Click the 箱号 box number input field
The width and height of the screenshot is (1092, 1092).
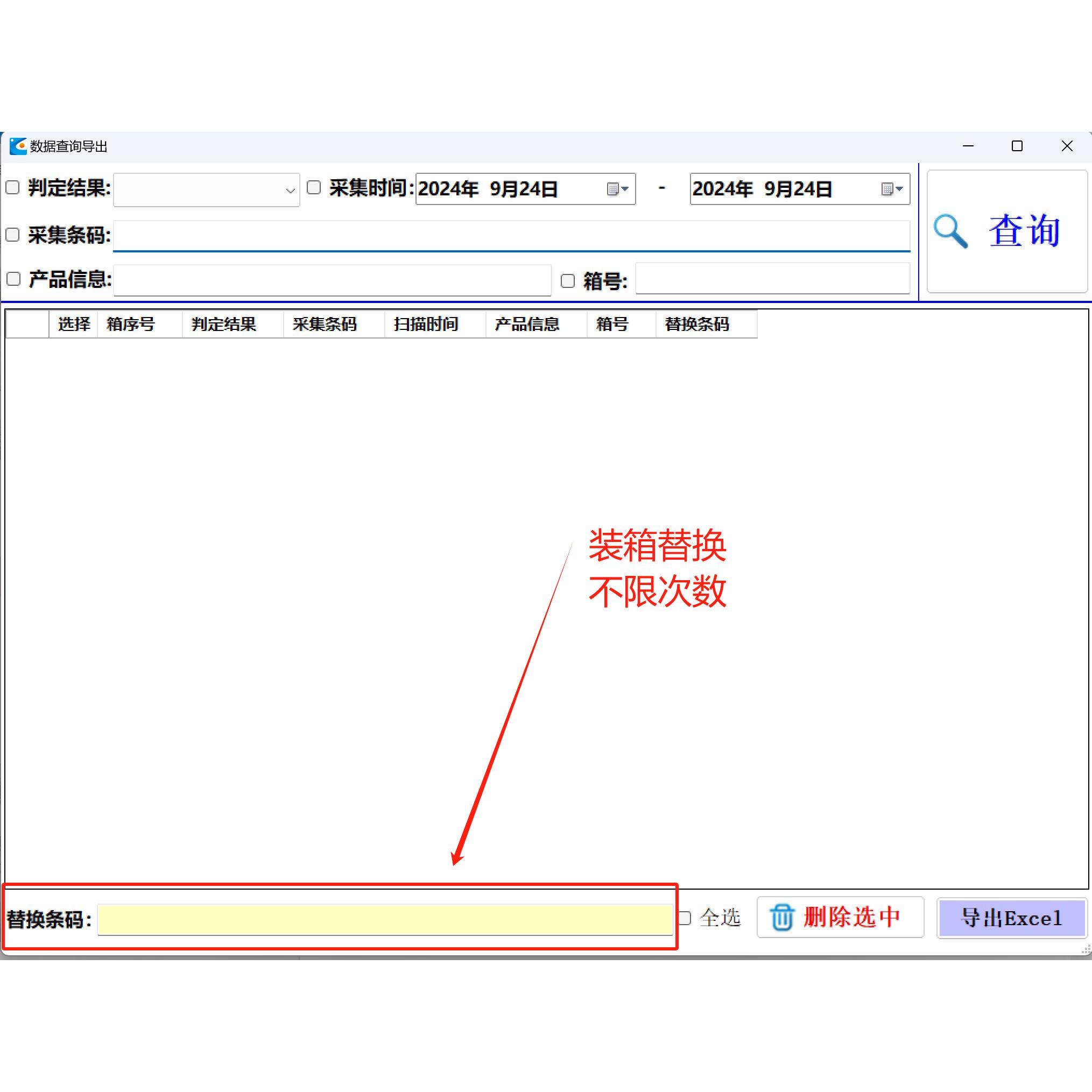coord(772,279)
